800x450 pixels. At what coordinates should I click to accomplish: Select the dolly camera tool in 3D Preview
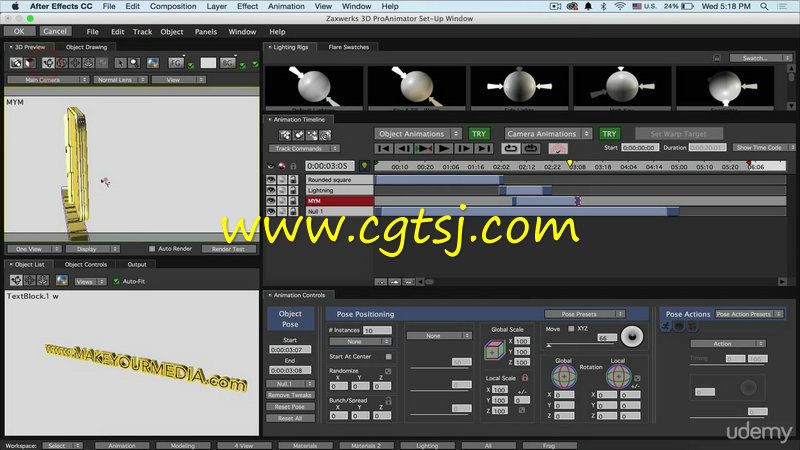pyautogui.click(x=88, y=63)
